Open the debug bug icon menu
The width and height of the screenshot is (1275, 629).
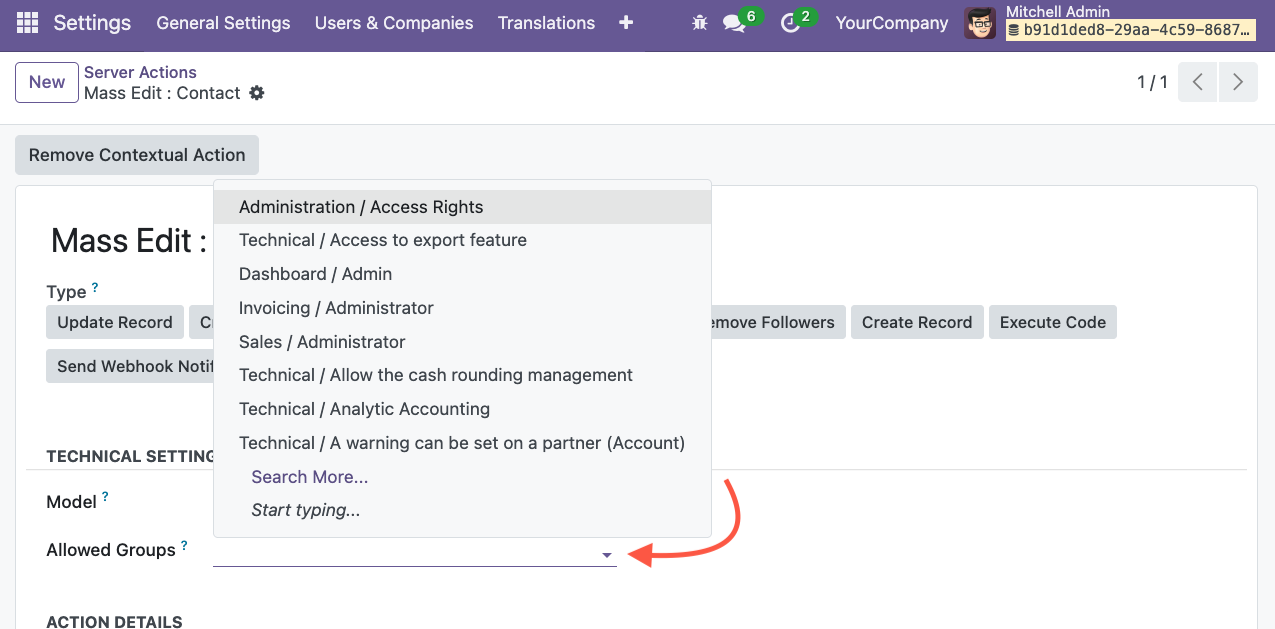click(699, 22)
